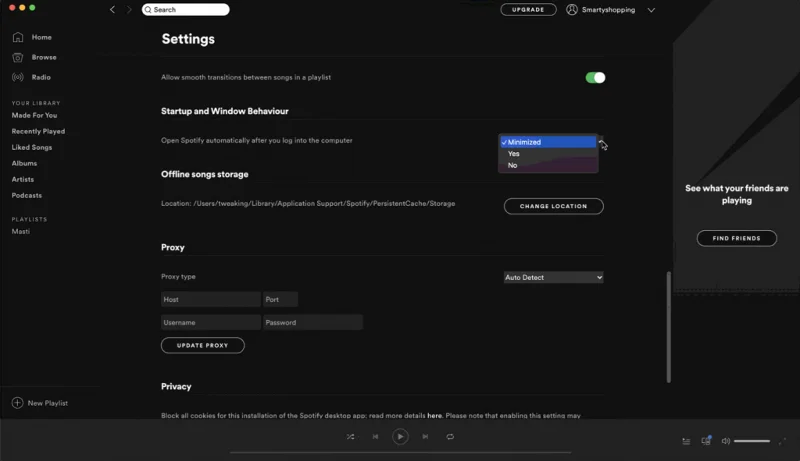Click the 'Startup and Window Behaviour' heading
This screenshot has width=800, height=461.
click(224, 111)
